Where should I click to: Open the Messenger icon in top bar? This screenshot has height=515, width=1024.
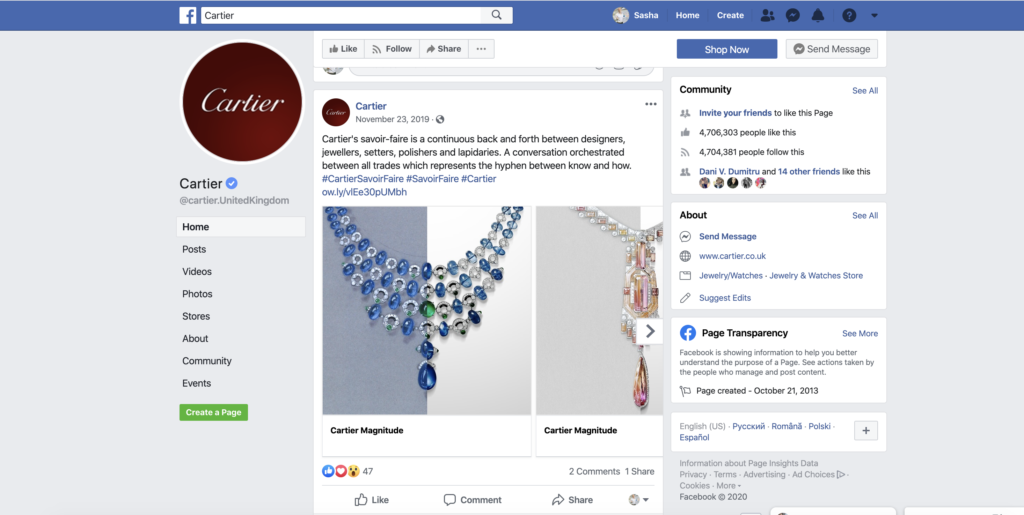click(792, 15)
